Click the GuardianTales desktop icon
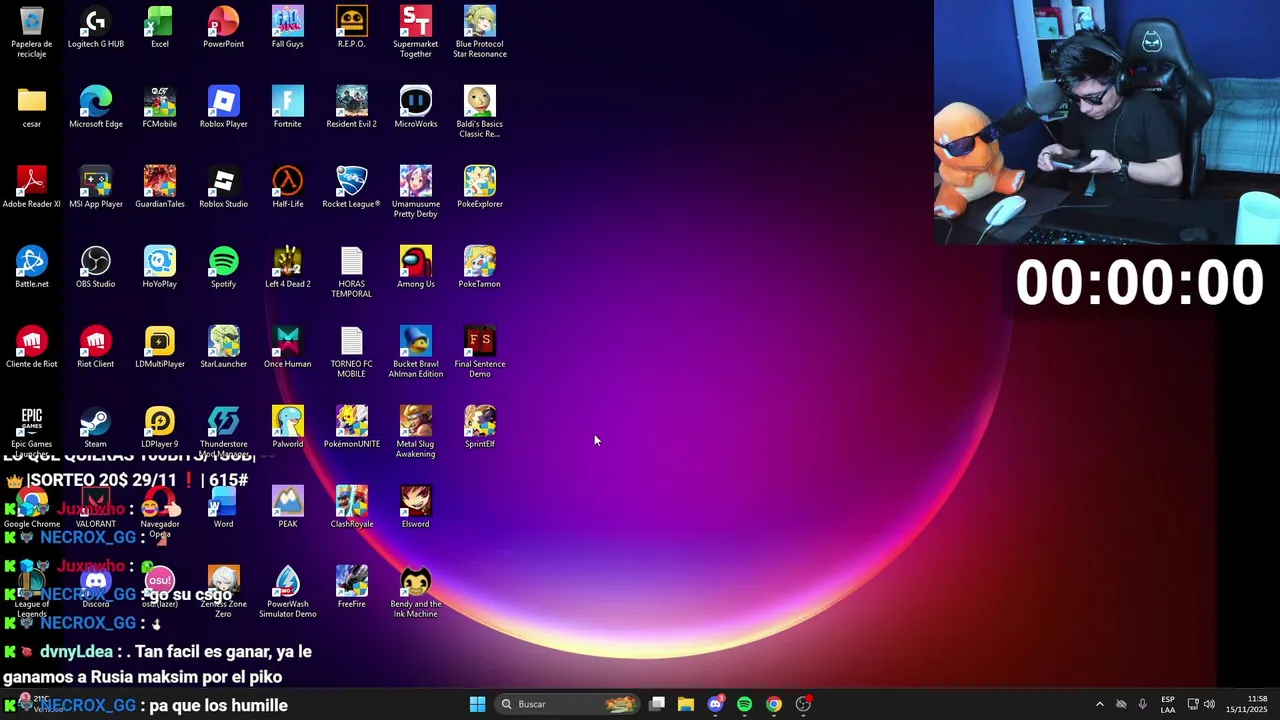 (160, 187)
